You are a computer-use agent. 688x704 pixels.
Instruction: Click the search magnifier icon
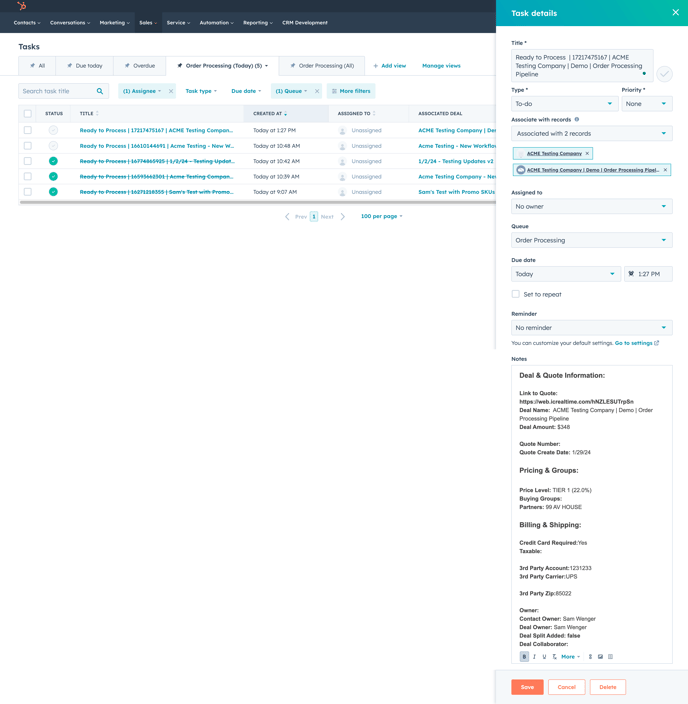(100, 91)
